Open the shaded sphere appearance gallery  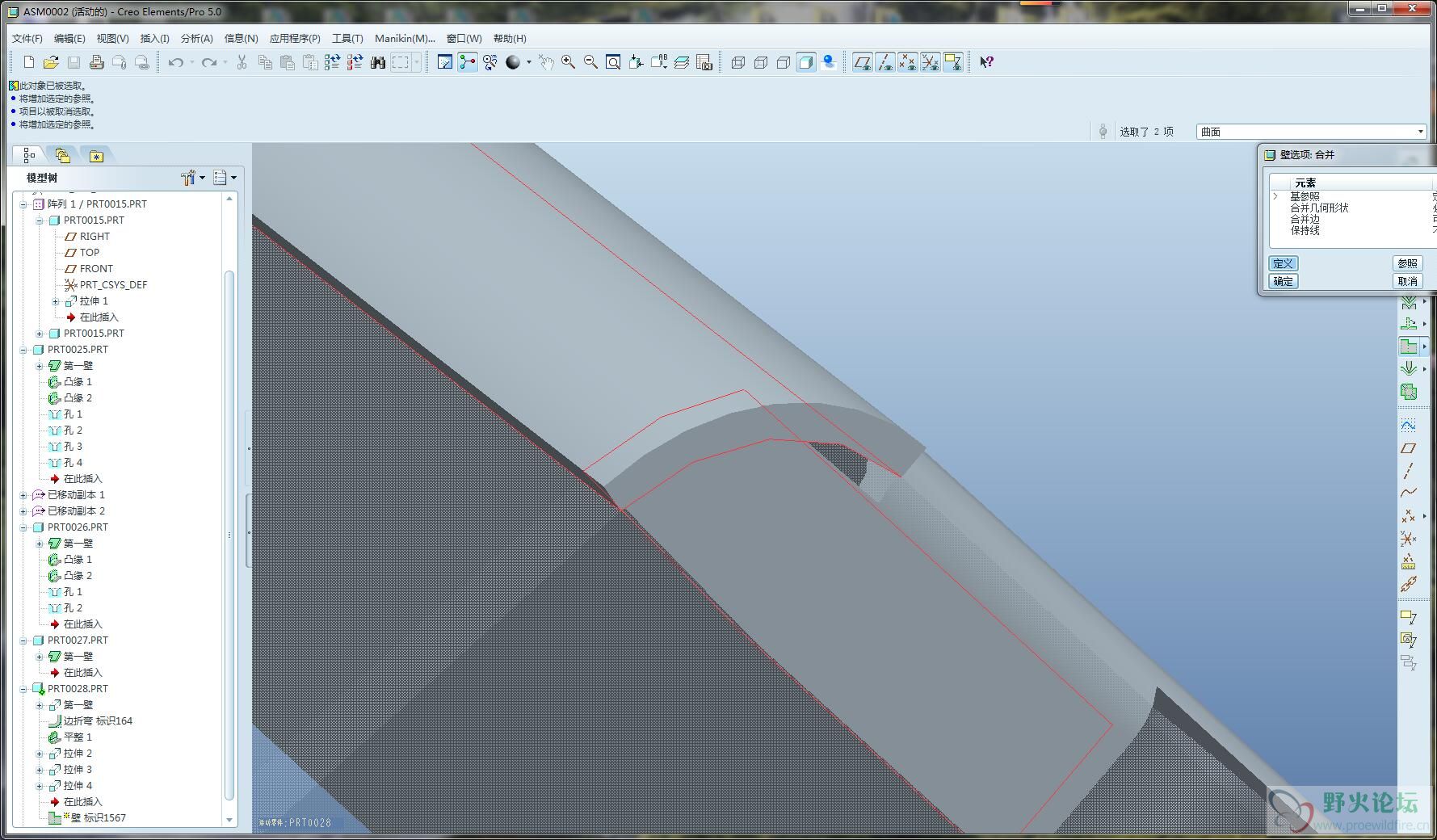[513, 62]
